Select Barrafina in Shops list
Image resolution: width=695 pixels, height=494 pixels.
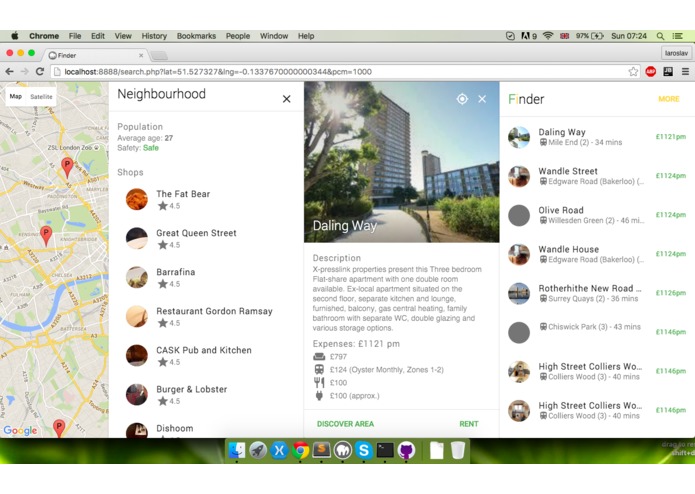tap(206, 277)
